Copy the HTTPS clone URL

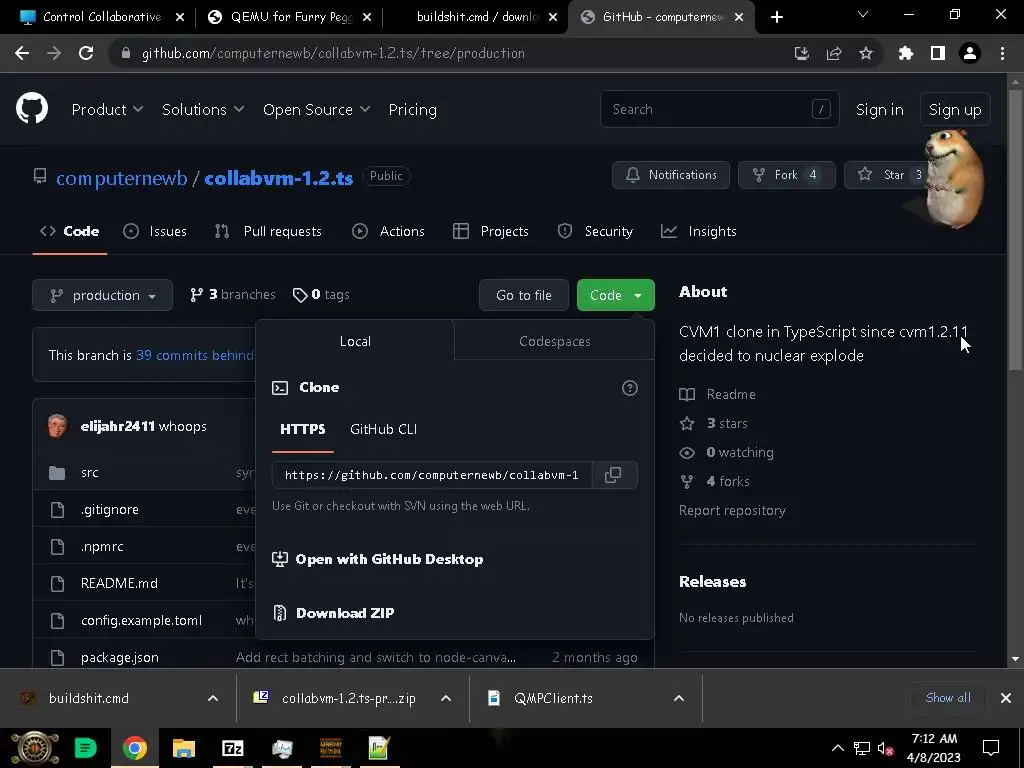613,475
